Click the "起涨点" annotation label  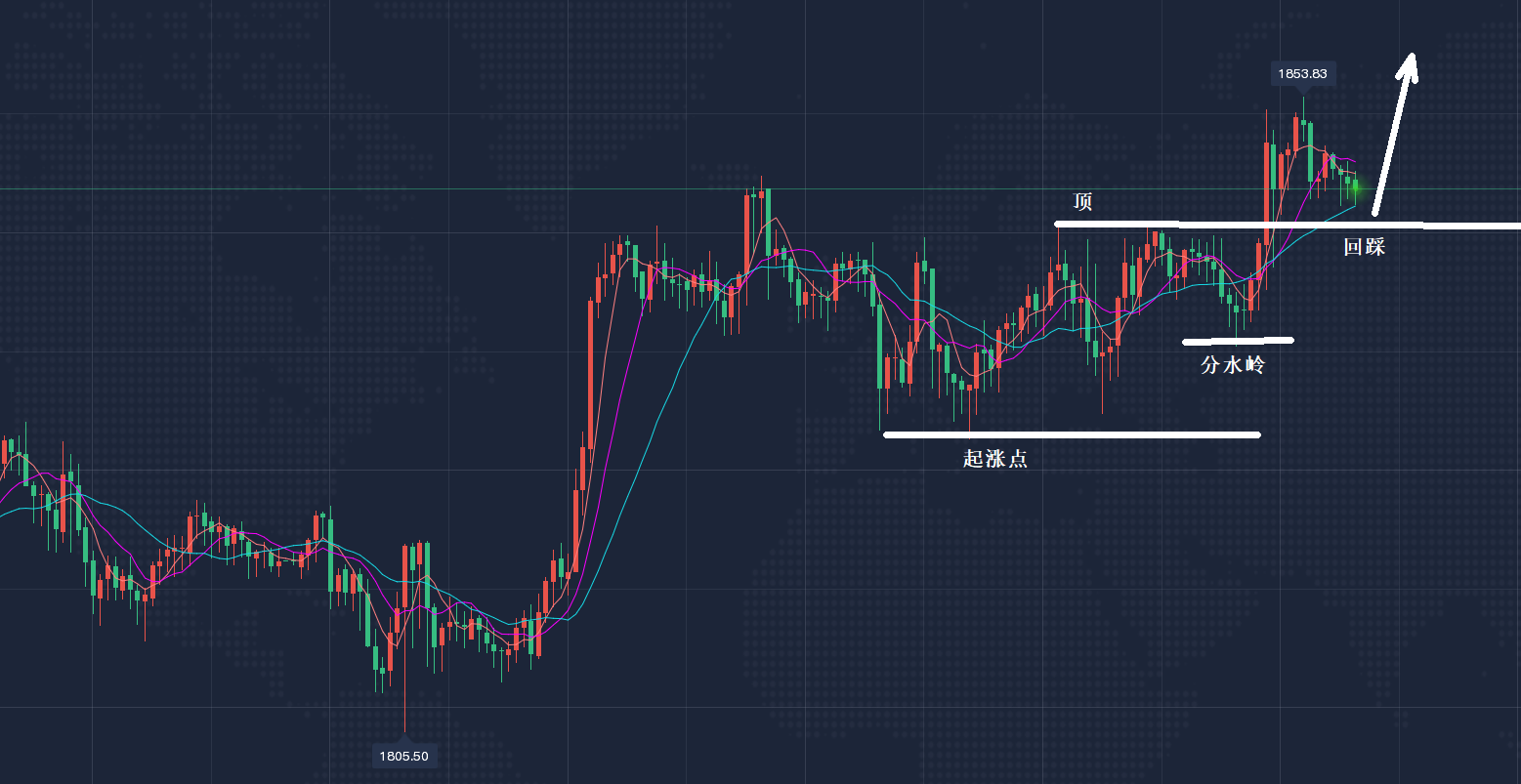pyautogui.click(x=994, y=459)
